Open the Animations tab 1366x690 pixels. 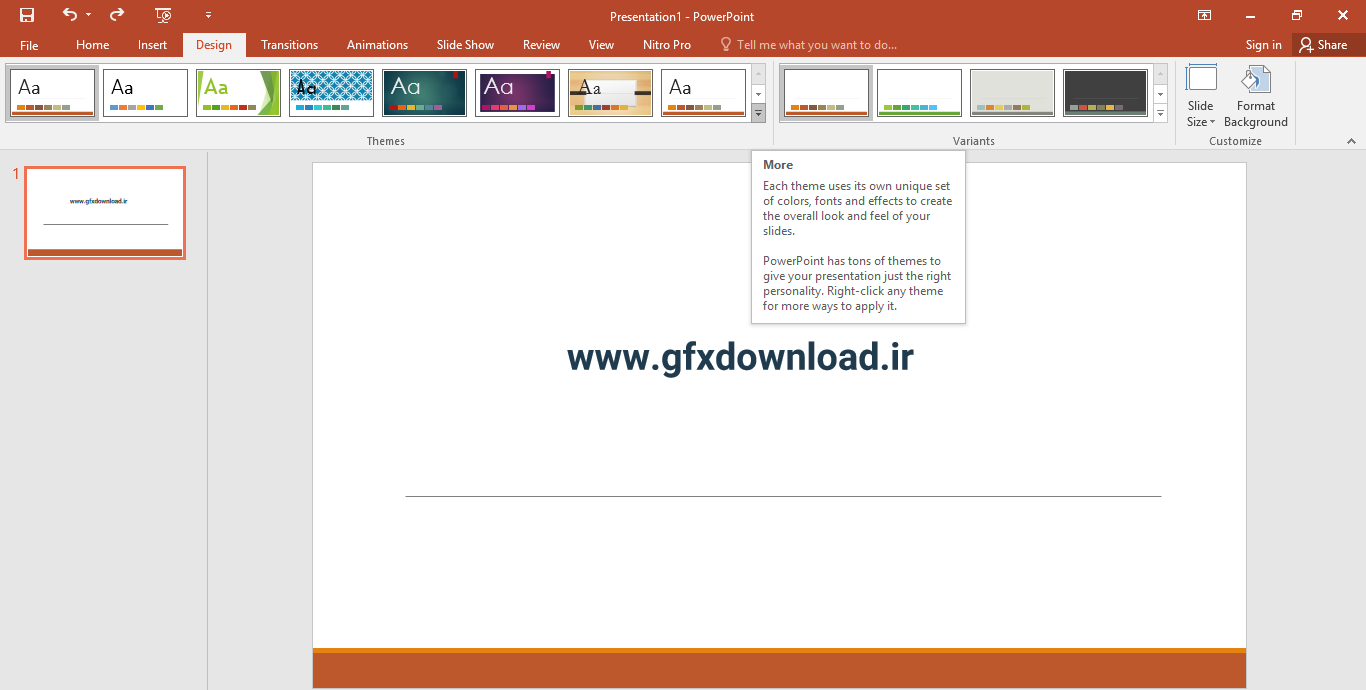[x=377, y=45]
